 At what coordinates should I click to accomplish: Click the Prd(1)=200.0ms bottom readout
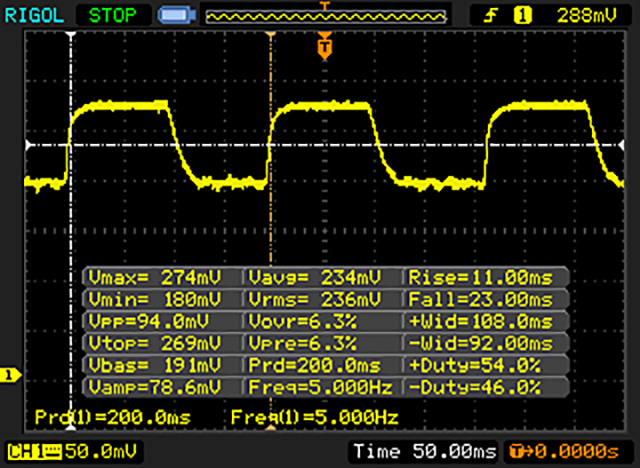113,417
